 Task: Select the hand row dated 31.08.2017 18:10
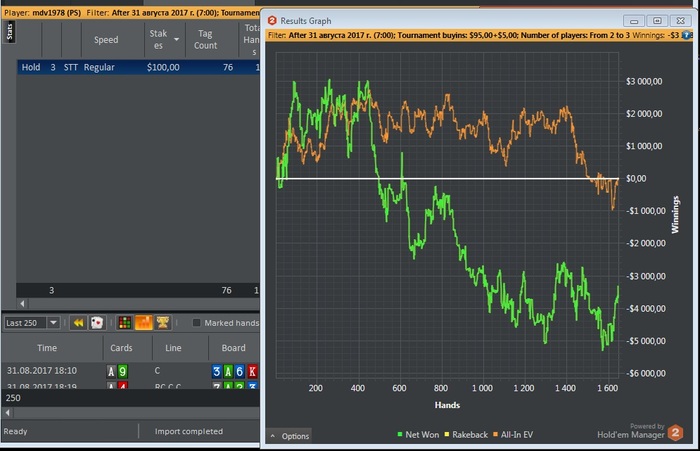(131, 371)
